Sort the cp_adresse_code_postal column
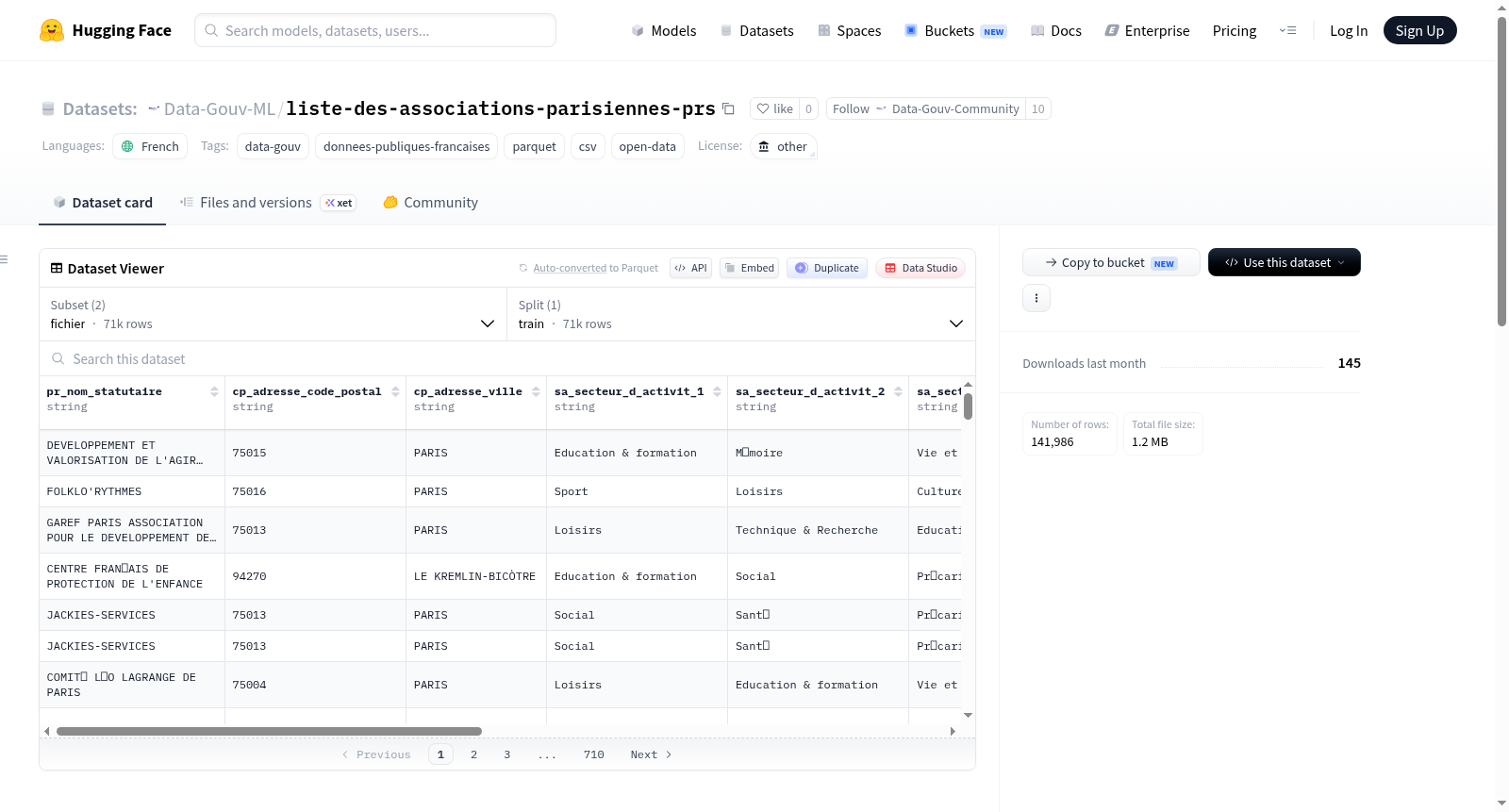1509x812 pixels. [395, 391]
